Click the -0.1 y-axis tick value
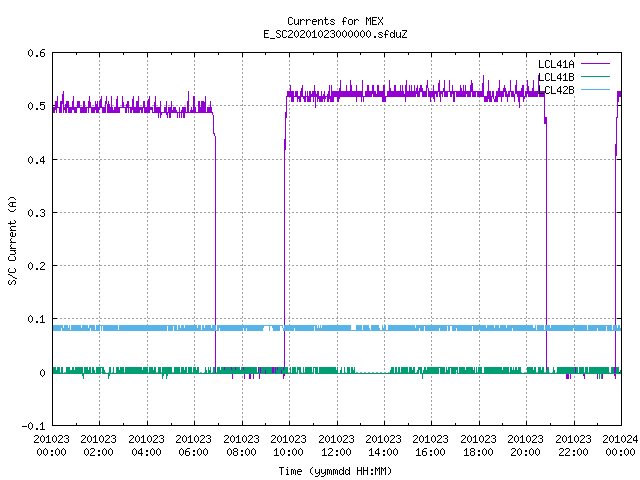The height and width of the screenshot is (480, 640). click(33, 426)
